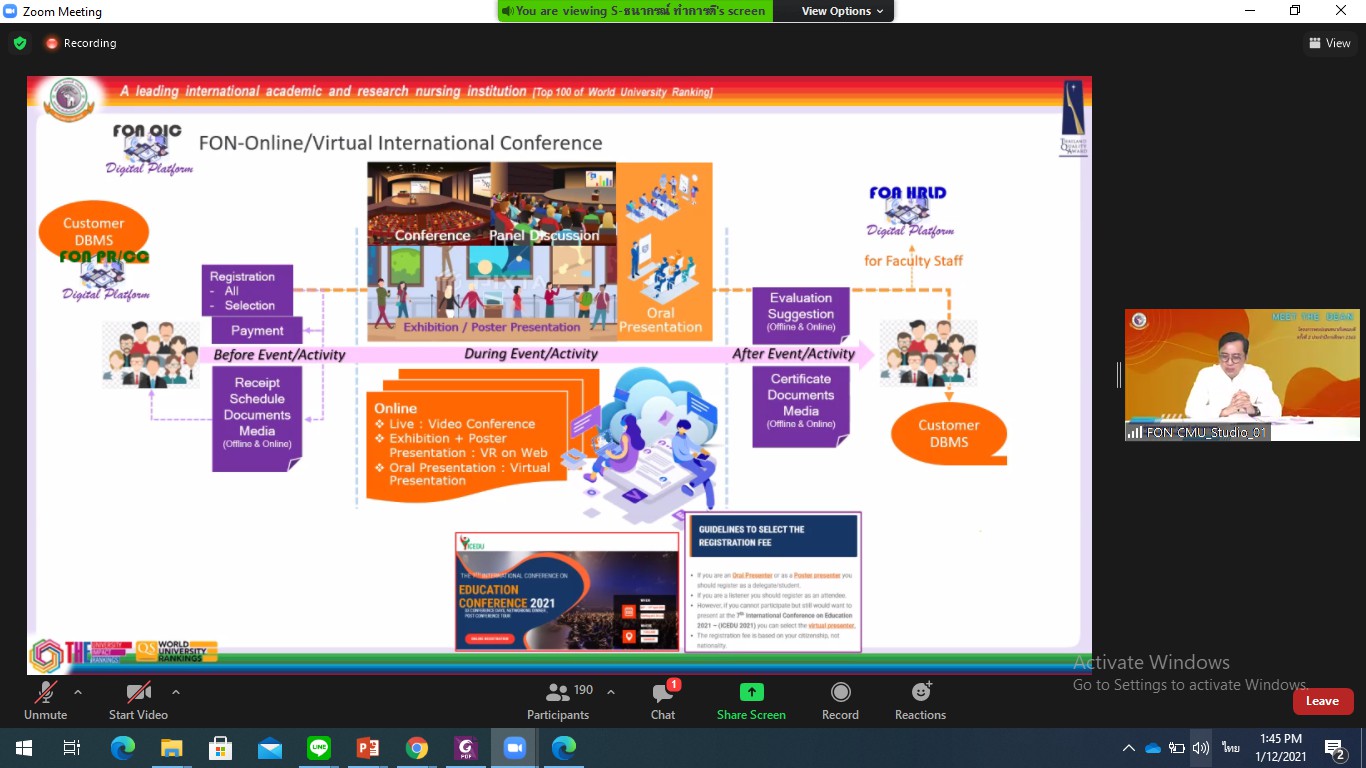Click the Record button
This screenshot has height=768, width=1366.
click(840, 700)
